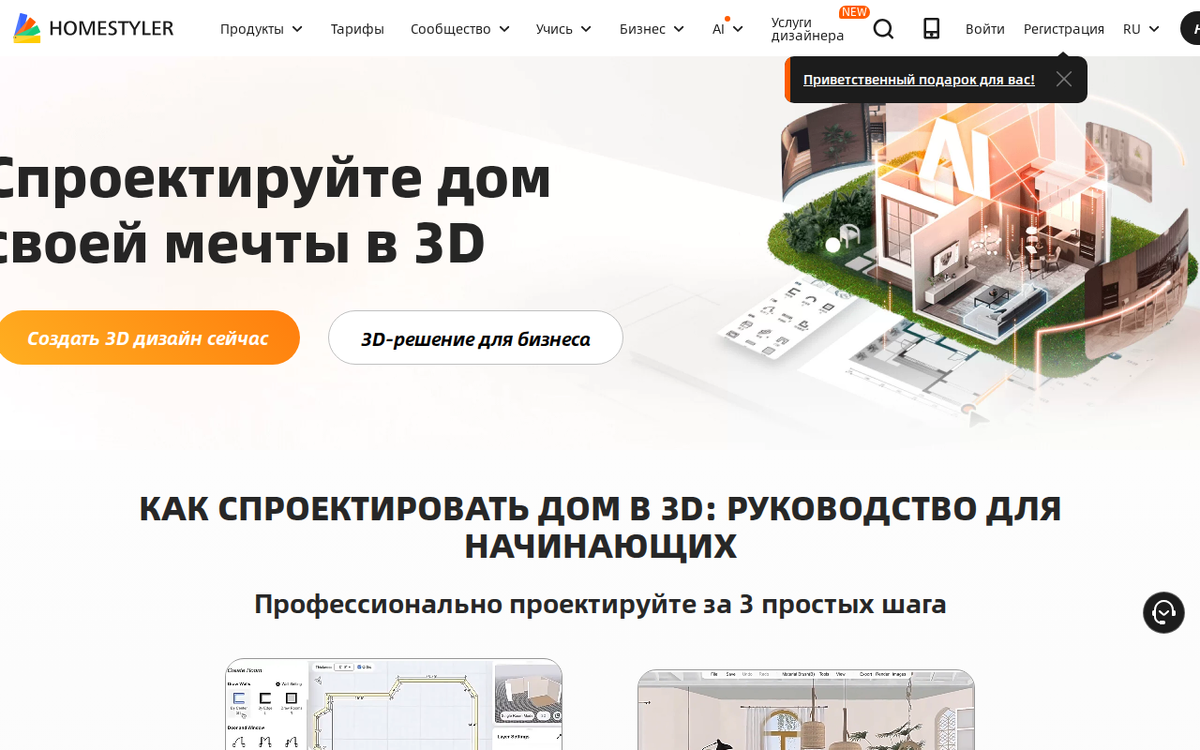
Task: Open the RU language selector
Action: 1141,29
